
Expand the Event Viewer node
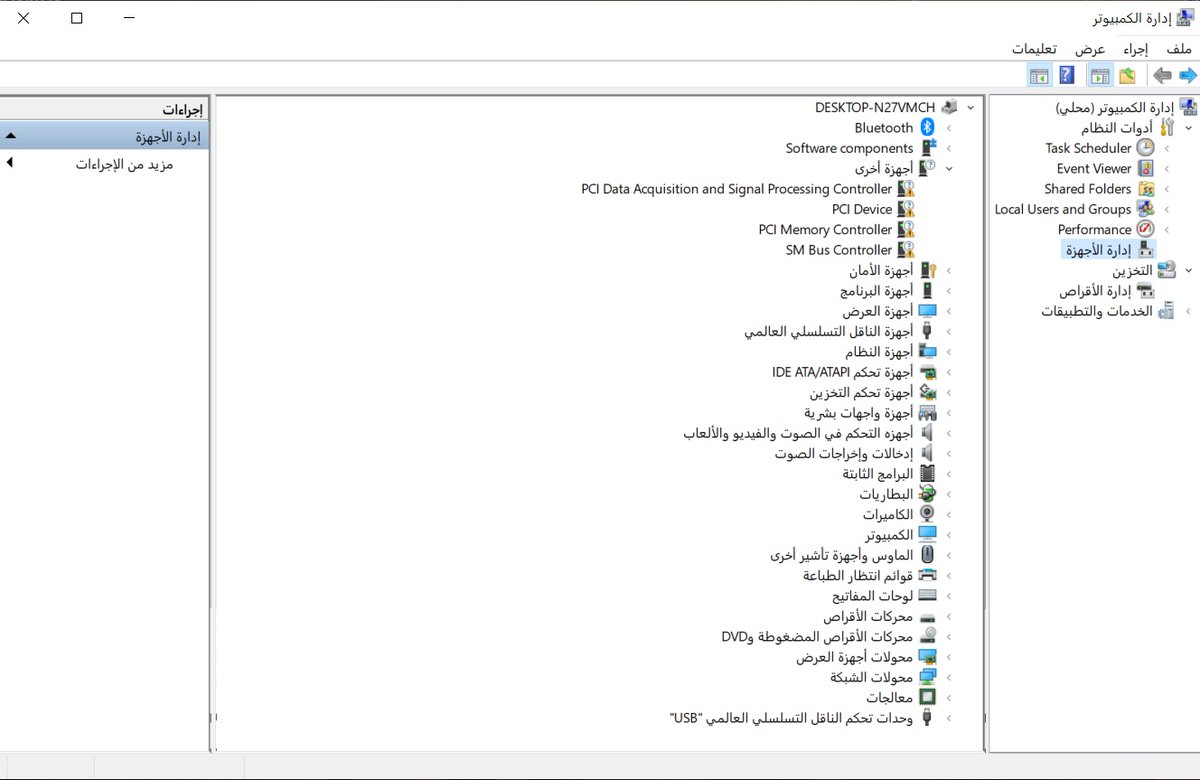(x=1166, y=169)
